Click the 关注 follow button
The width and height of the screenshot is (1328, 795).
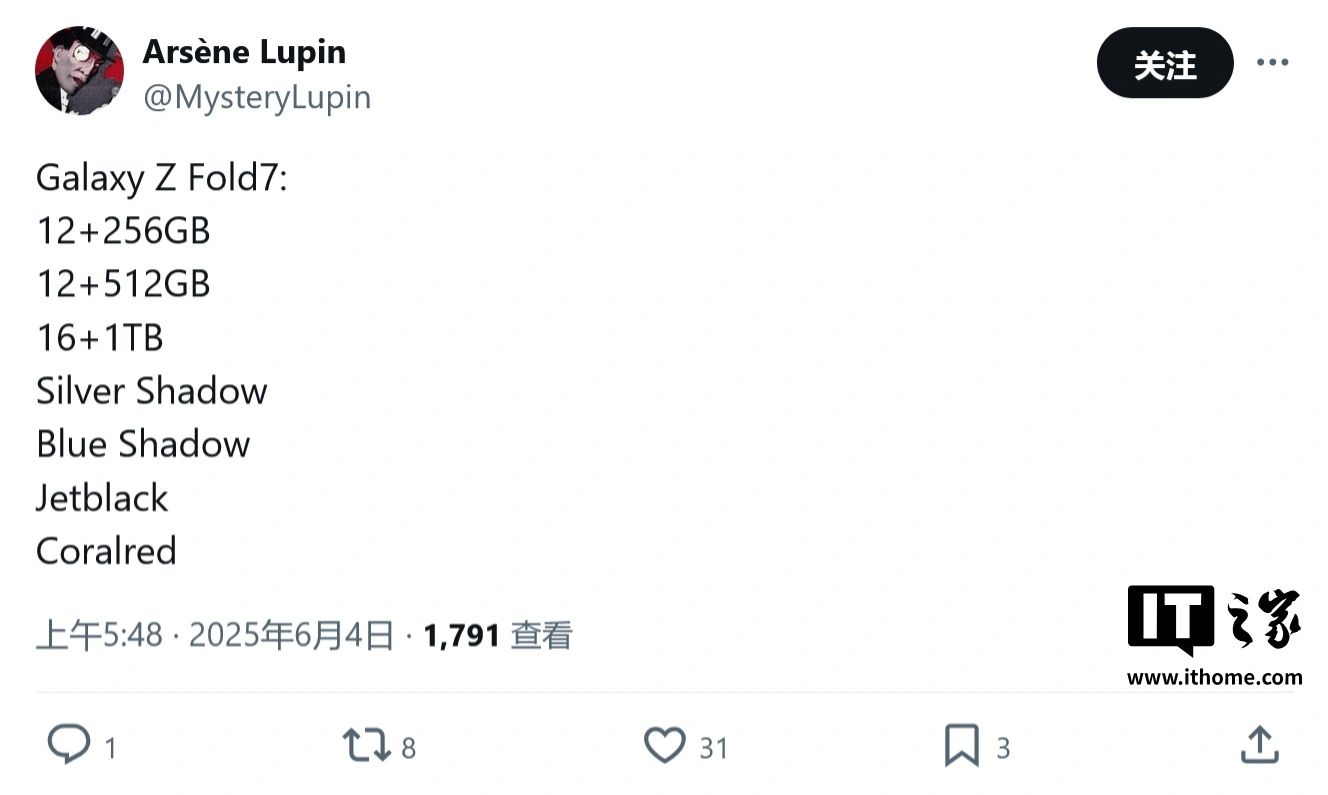(x=1165, y=63)
